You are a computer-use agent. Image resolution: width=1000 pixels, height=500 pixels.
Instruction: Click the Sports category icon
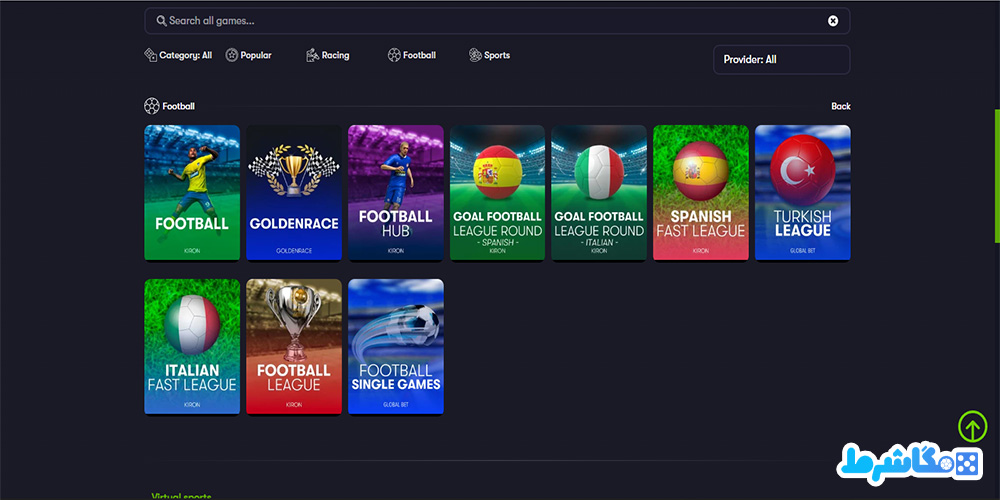pyautogui.click(x=475, y=55)
